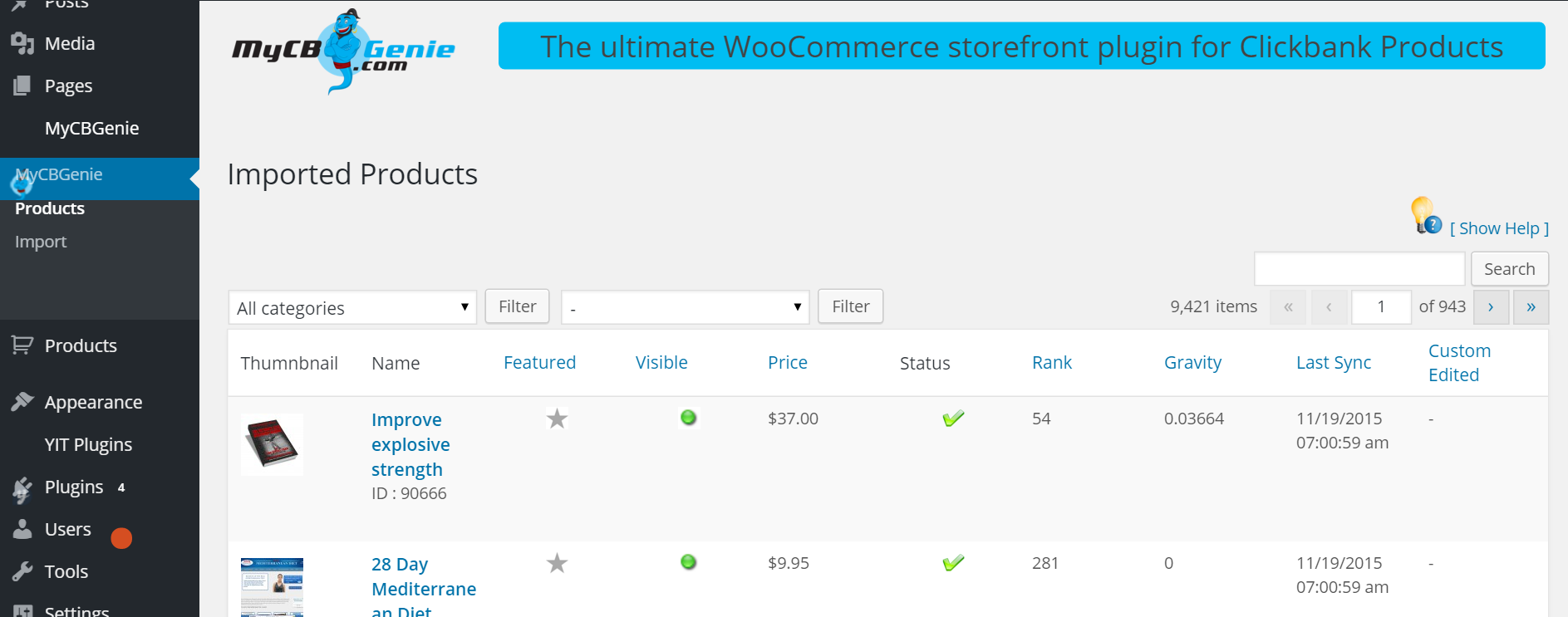Open the All categories dropdown
Screen dimensions: 1568x617
[352, 307]
